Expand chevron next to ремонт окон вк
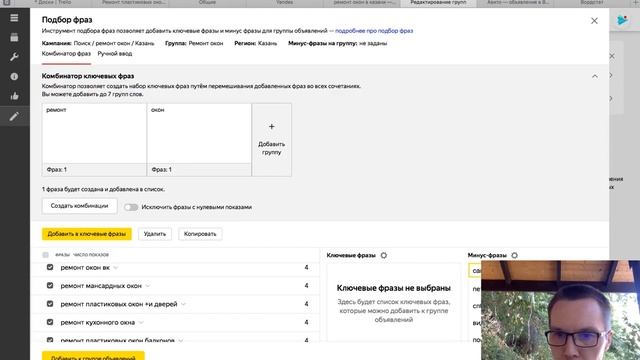This screenshot has height=360, width=640. click(x=116, y=268)
